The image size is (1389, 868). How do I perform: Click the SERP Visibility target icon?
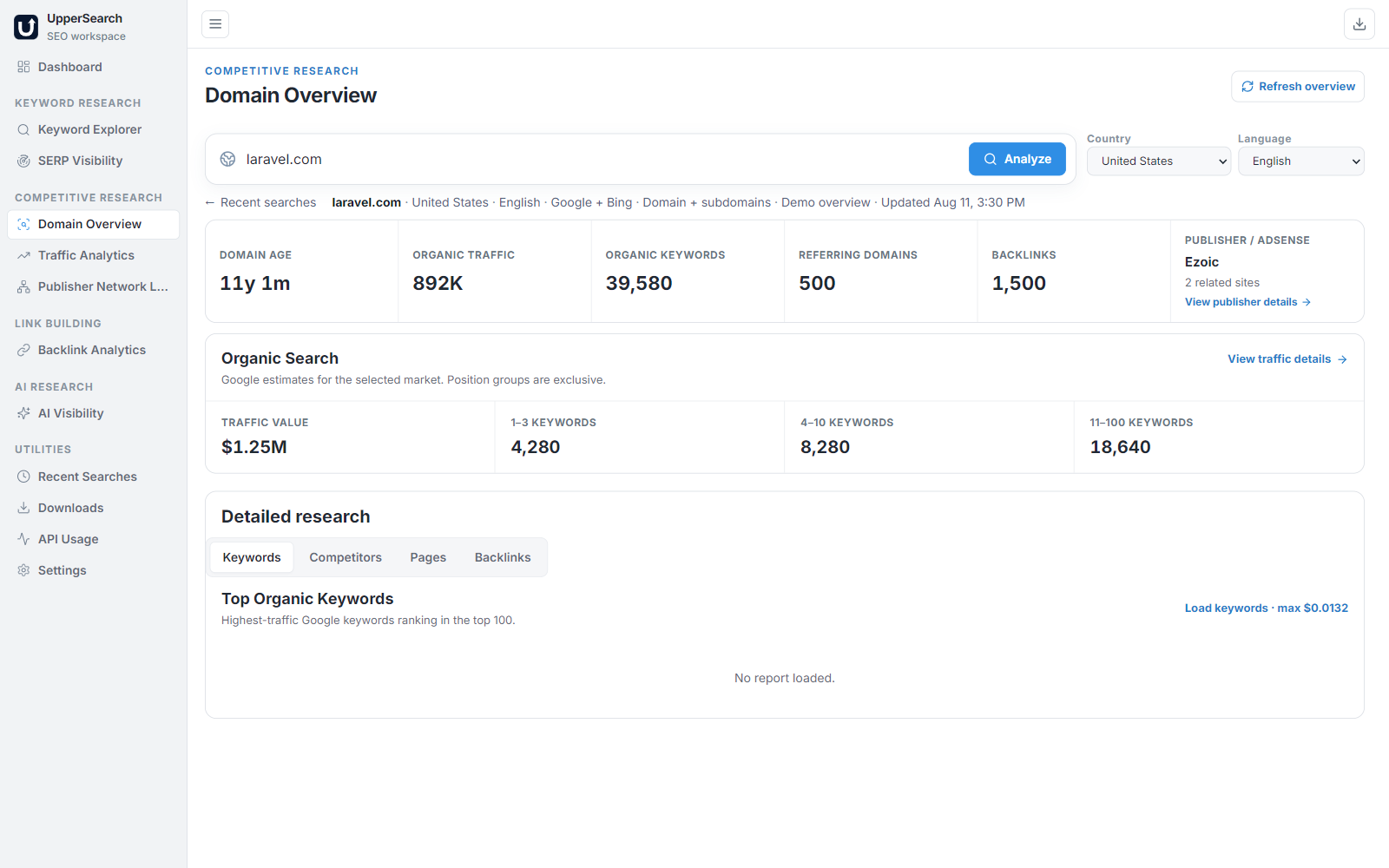point(23,161)
